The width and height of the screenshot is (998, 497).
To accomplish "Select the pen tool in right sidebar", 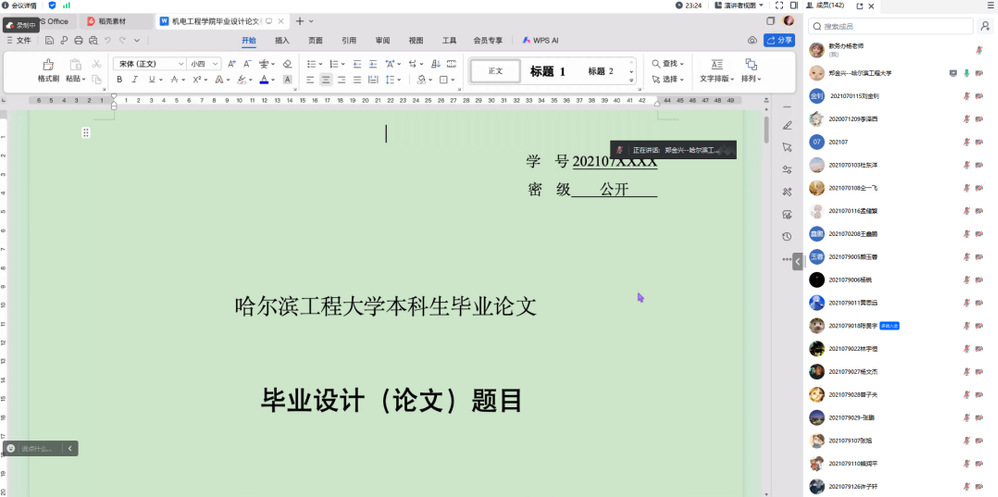I will [x=787, y=125].
